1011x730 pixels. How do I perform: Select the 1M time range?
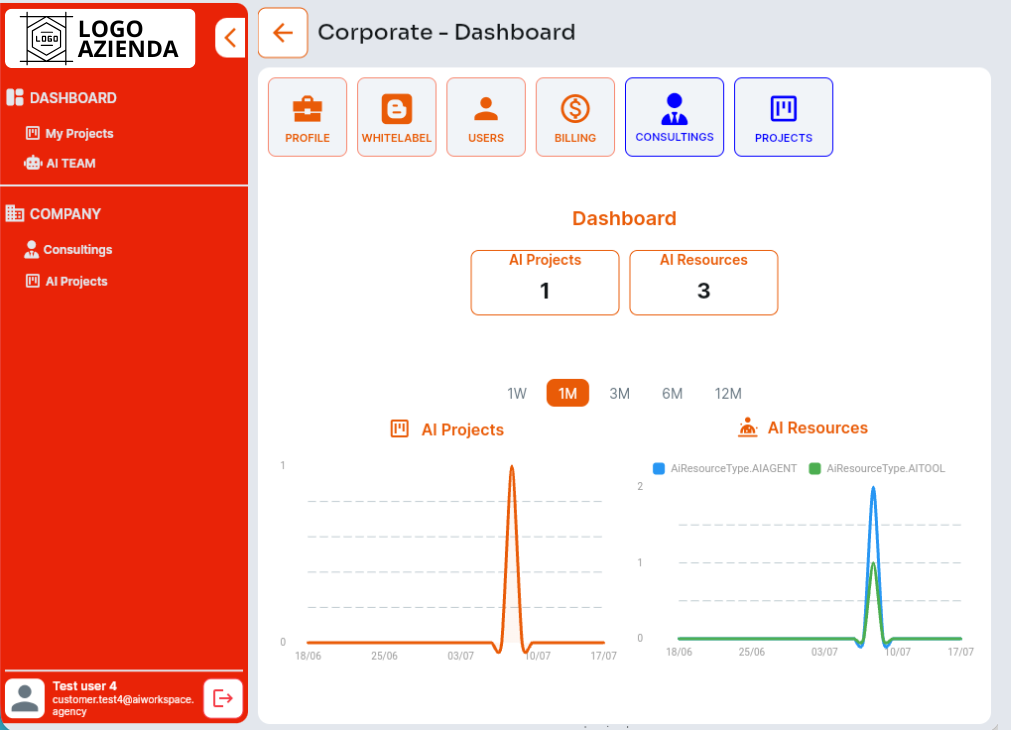point(567,393)
